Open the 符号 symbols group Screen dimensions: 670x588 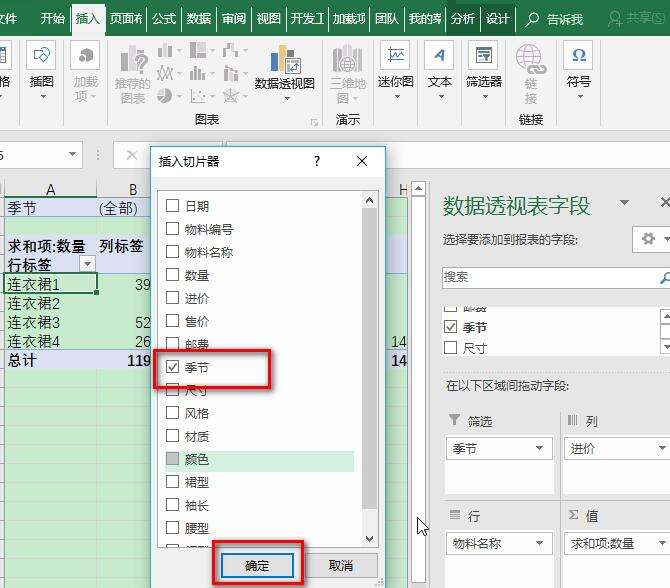tap(579, 71)
